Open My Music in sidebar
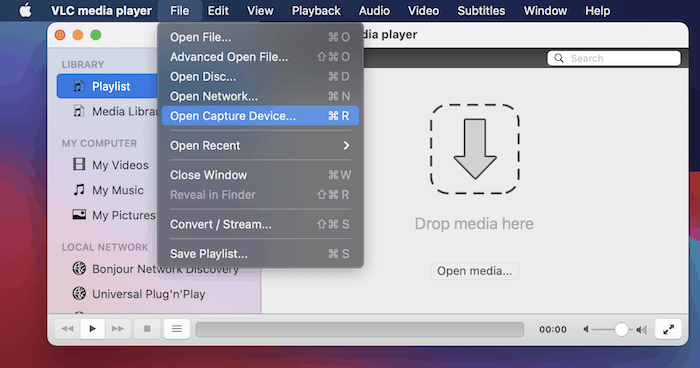The width and height of the screenshot is (700, 368). (118, 190)
